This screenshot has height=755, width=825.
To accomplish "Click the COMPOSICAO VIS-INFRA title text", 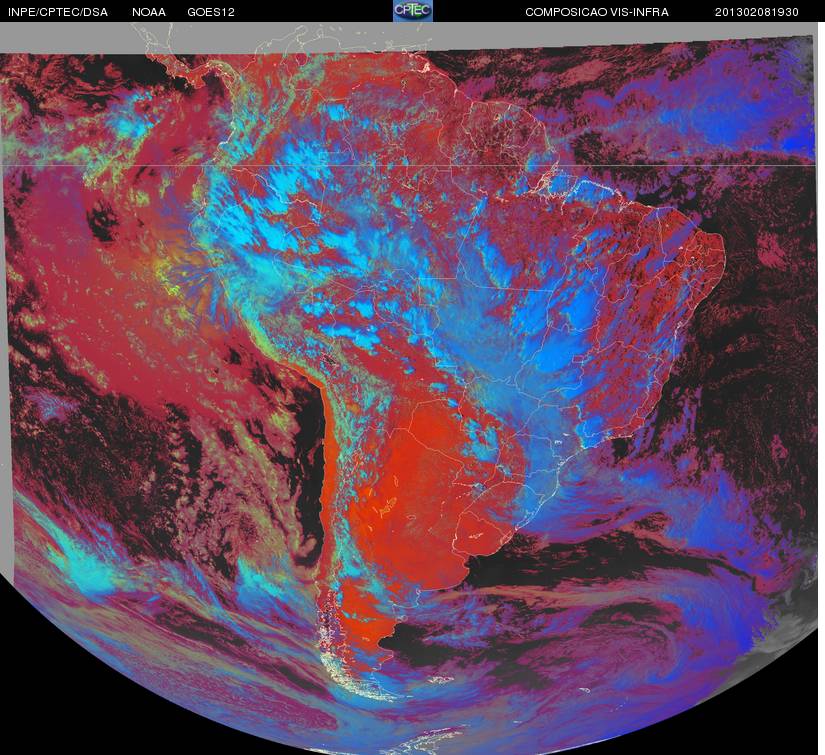I will click(x=597, y=12).
